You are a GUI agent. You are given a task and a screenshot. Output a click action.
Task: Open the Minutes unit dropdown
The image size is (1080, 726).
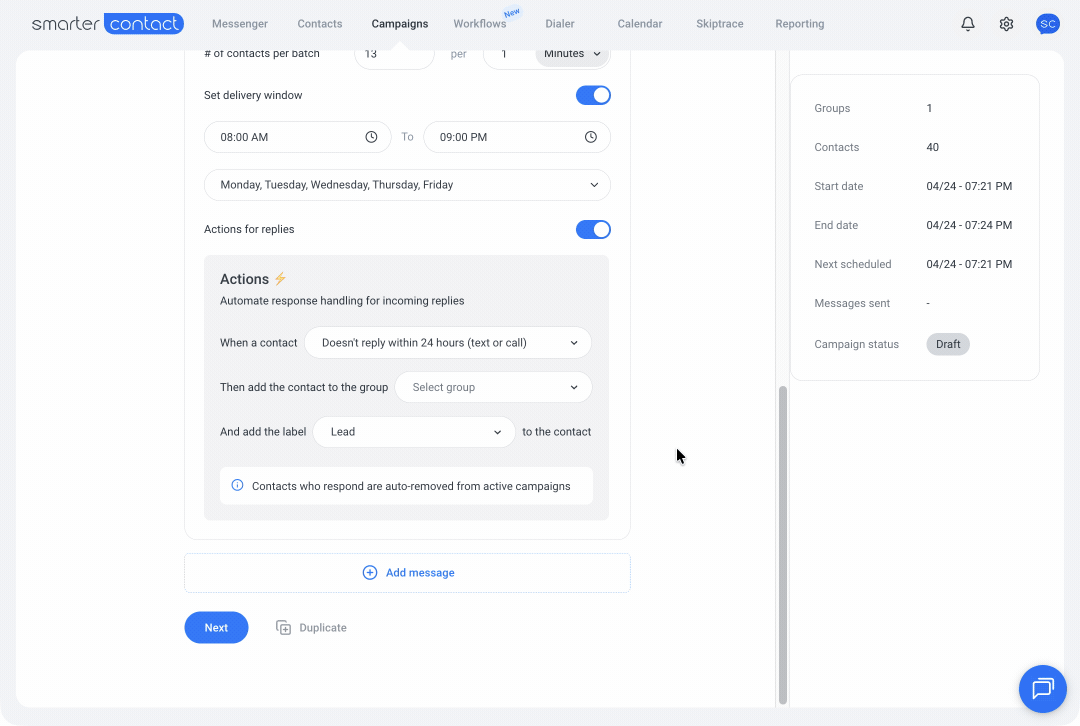(x=572, y=54)
